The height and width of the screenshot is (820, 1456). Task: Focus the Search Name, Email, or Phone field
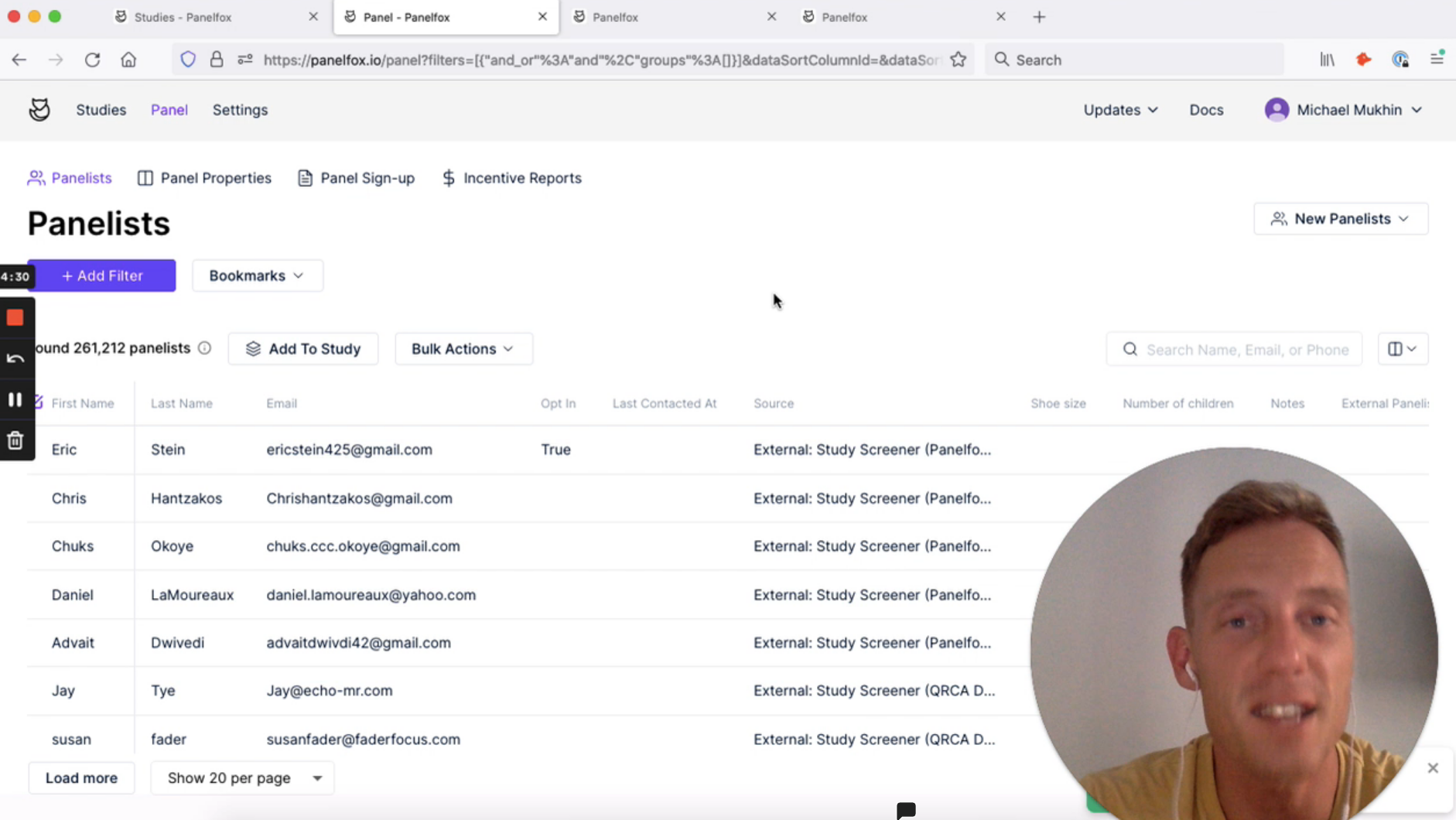coord(1234,350)
